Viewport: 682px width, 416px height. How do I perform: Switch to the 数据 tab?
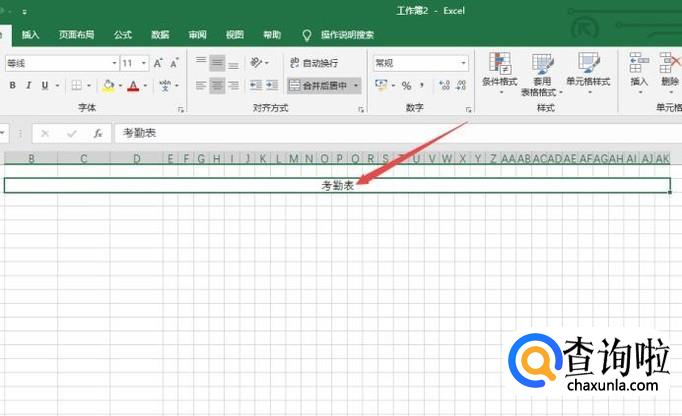(x=160, y=35)
